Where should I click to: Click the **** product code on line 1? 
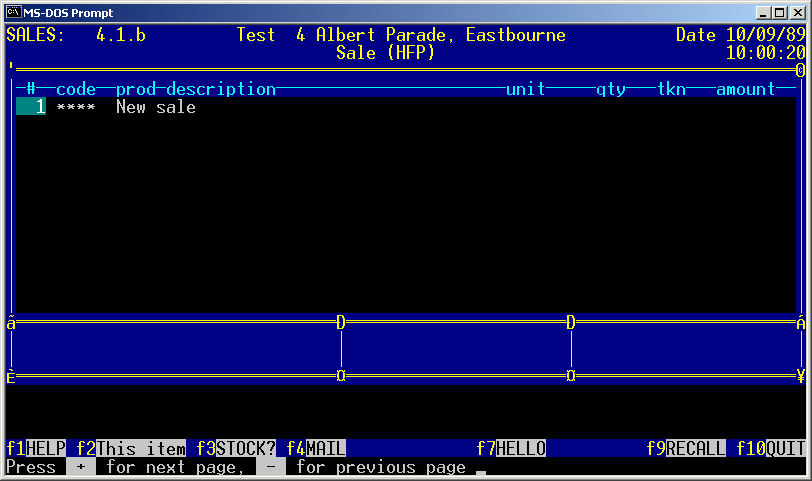click(x=76, y=107)
